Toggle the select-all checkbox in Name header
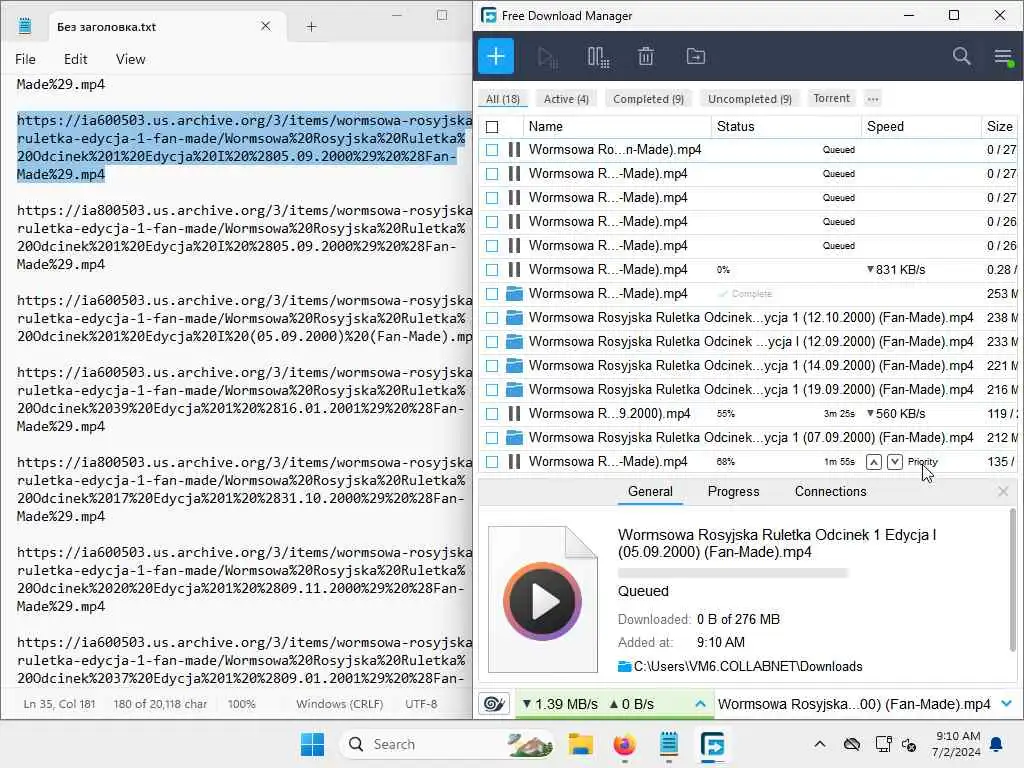The height and width of the screenshot is (768, 1024). [x=492, y=127]
